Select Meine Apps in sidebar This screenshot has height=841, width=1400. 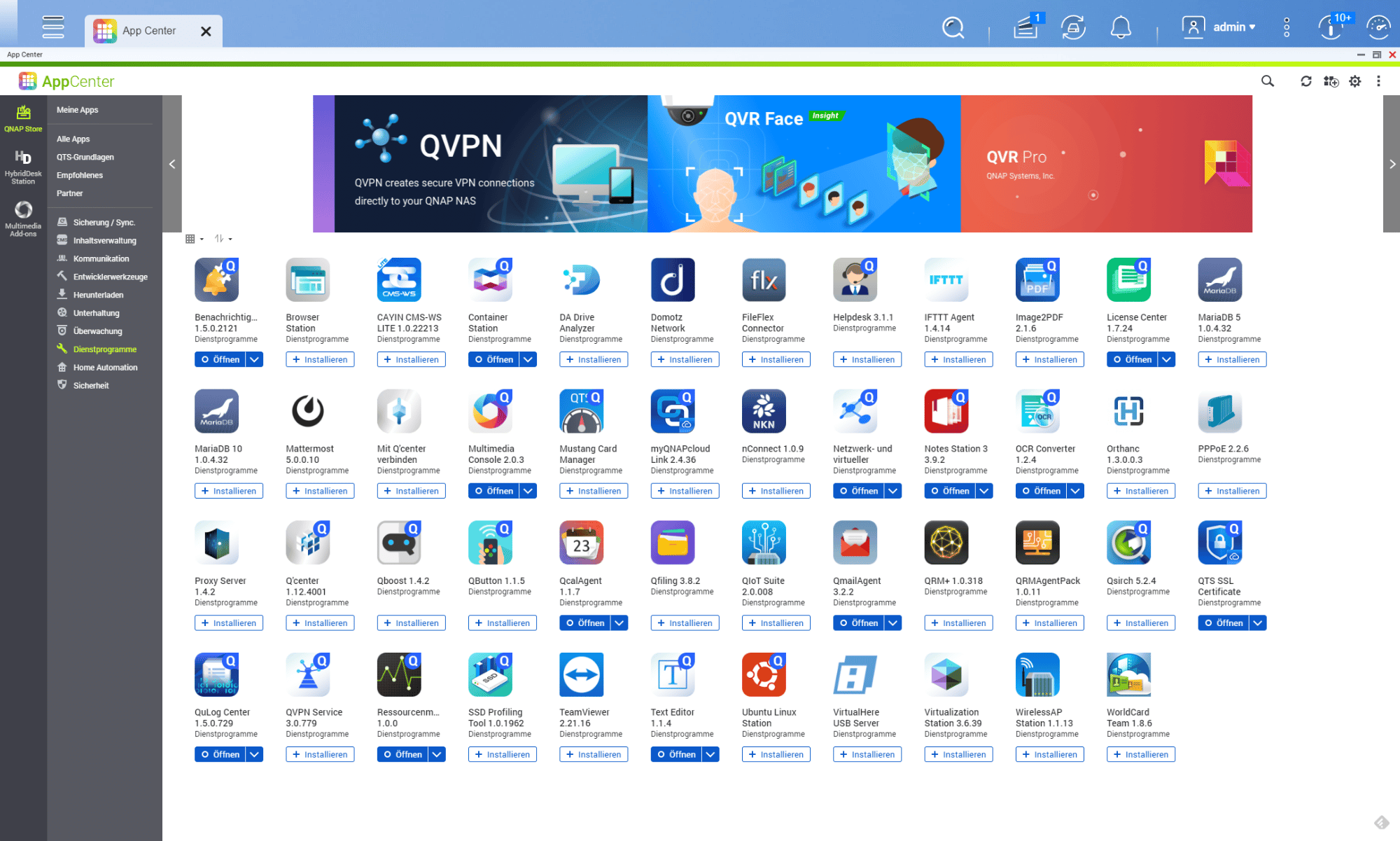(77, 110)
